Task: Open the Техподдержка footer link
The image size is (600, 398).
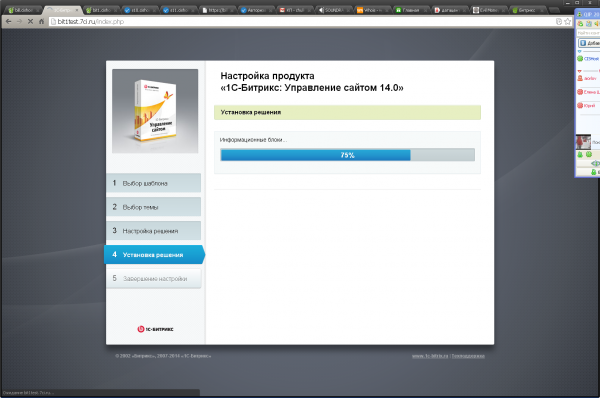Action: [x=468, y=356]
